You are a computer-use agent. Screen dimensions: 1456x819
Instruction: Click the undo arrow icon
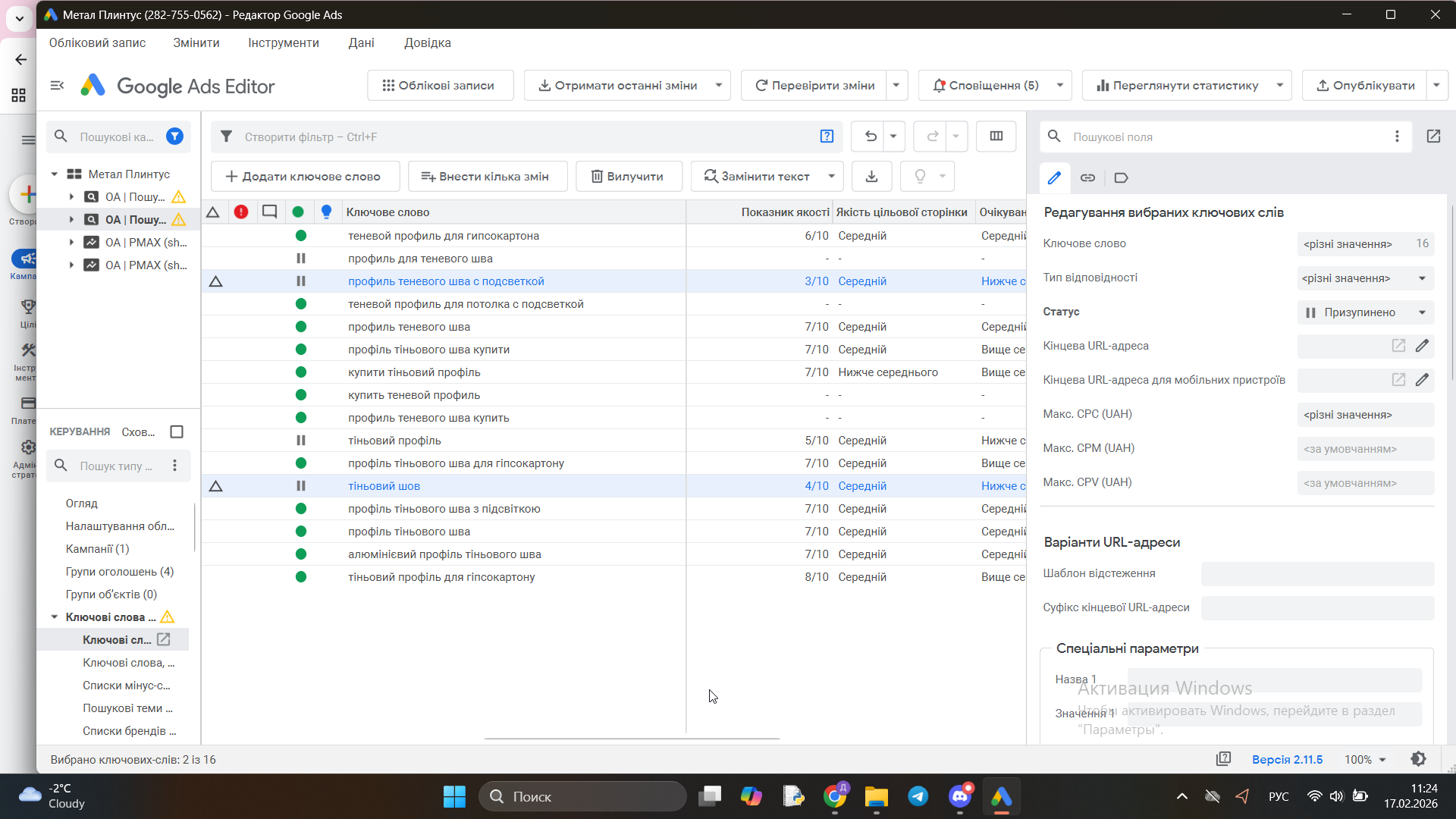click(871, 136)
